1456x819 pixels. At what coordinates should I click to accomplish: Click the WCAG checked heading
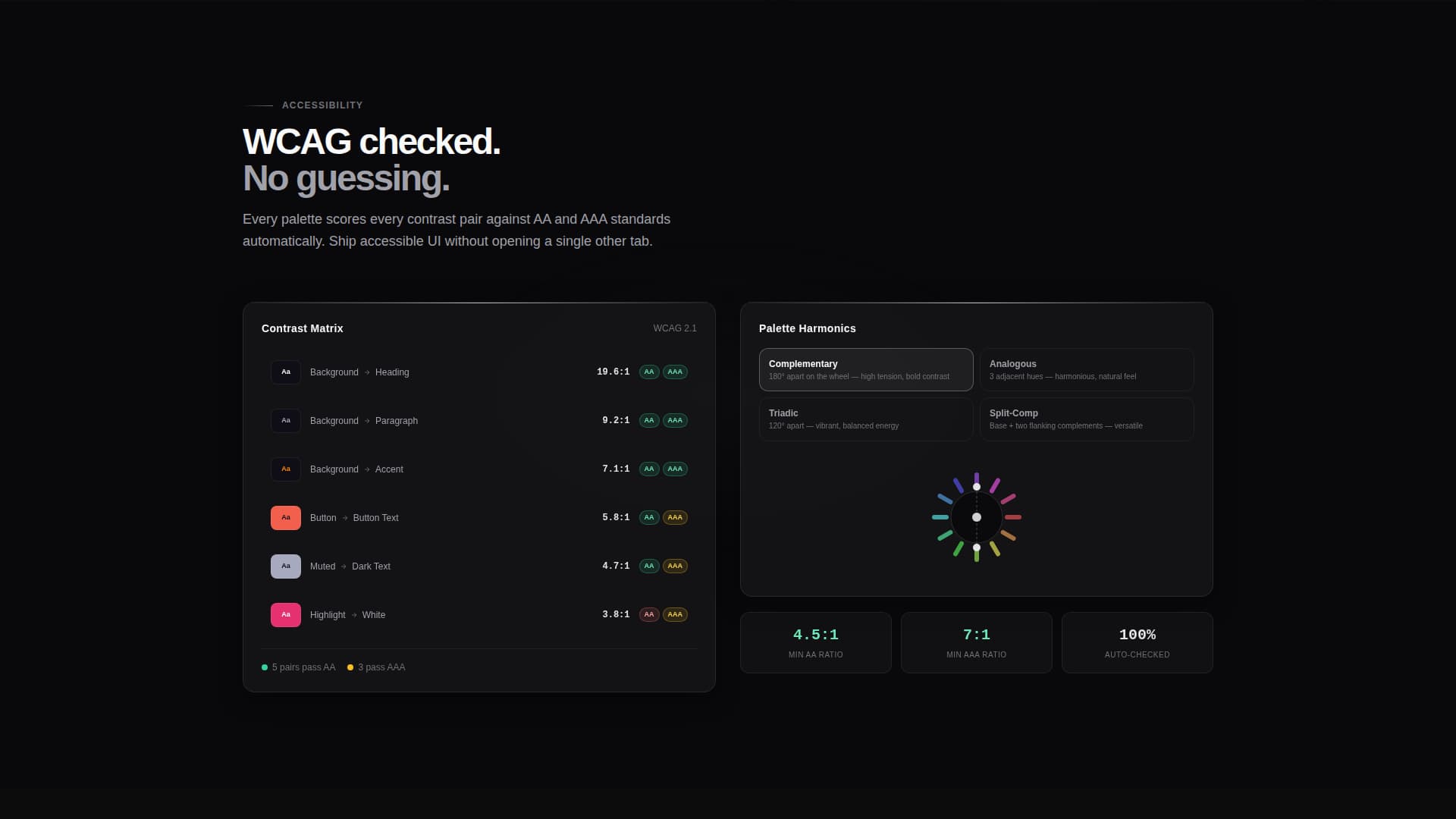click(x=372, y=142)
